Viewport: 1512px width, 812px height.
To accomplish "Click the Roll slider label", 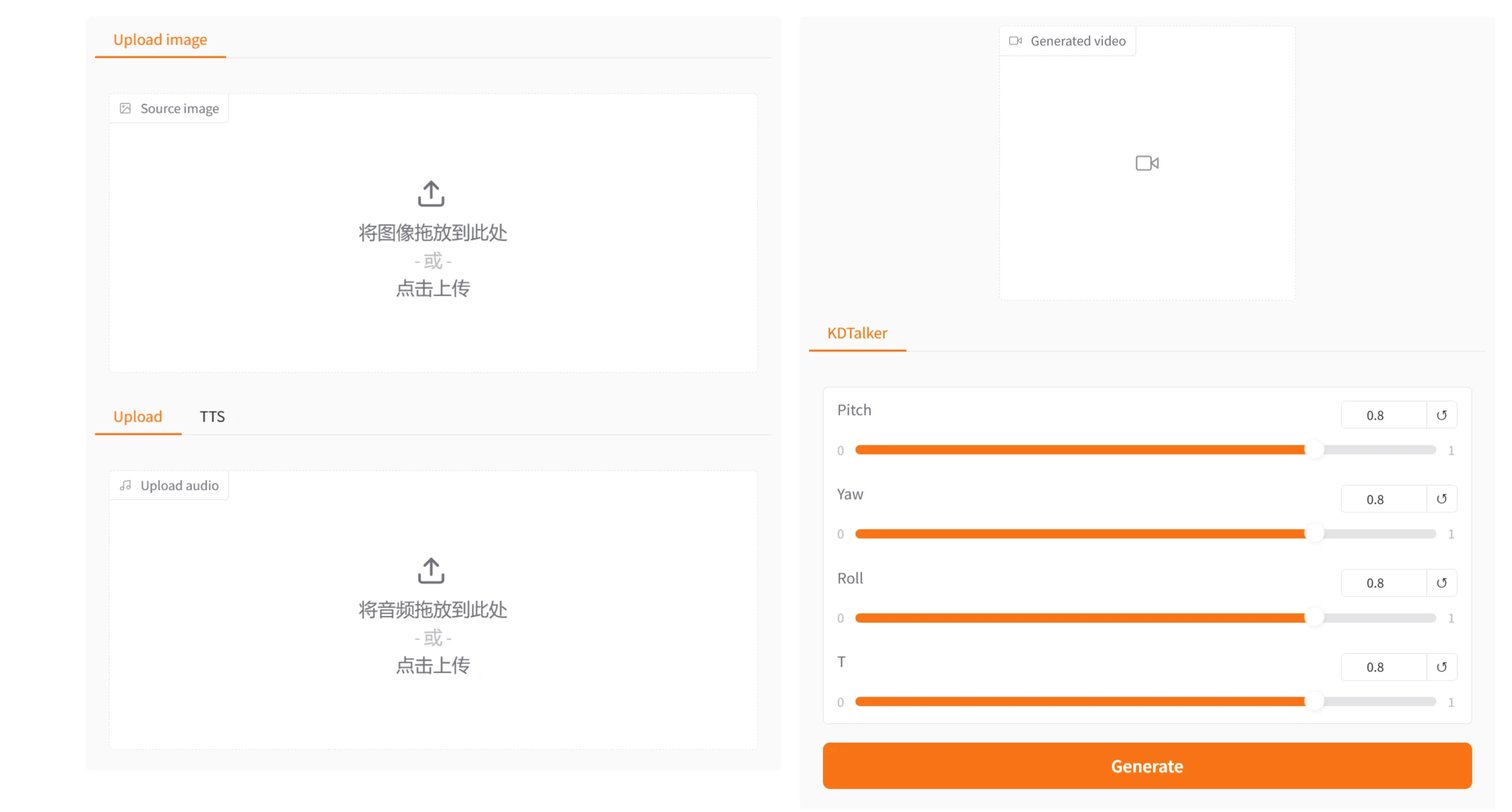I will (850, 579).
